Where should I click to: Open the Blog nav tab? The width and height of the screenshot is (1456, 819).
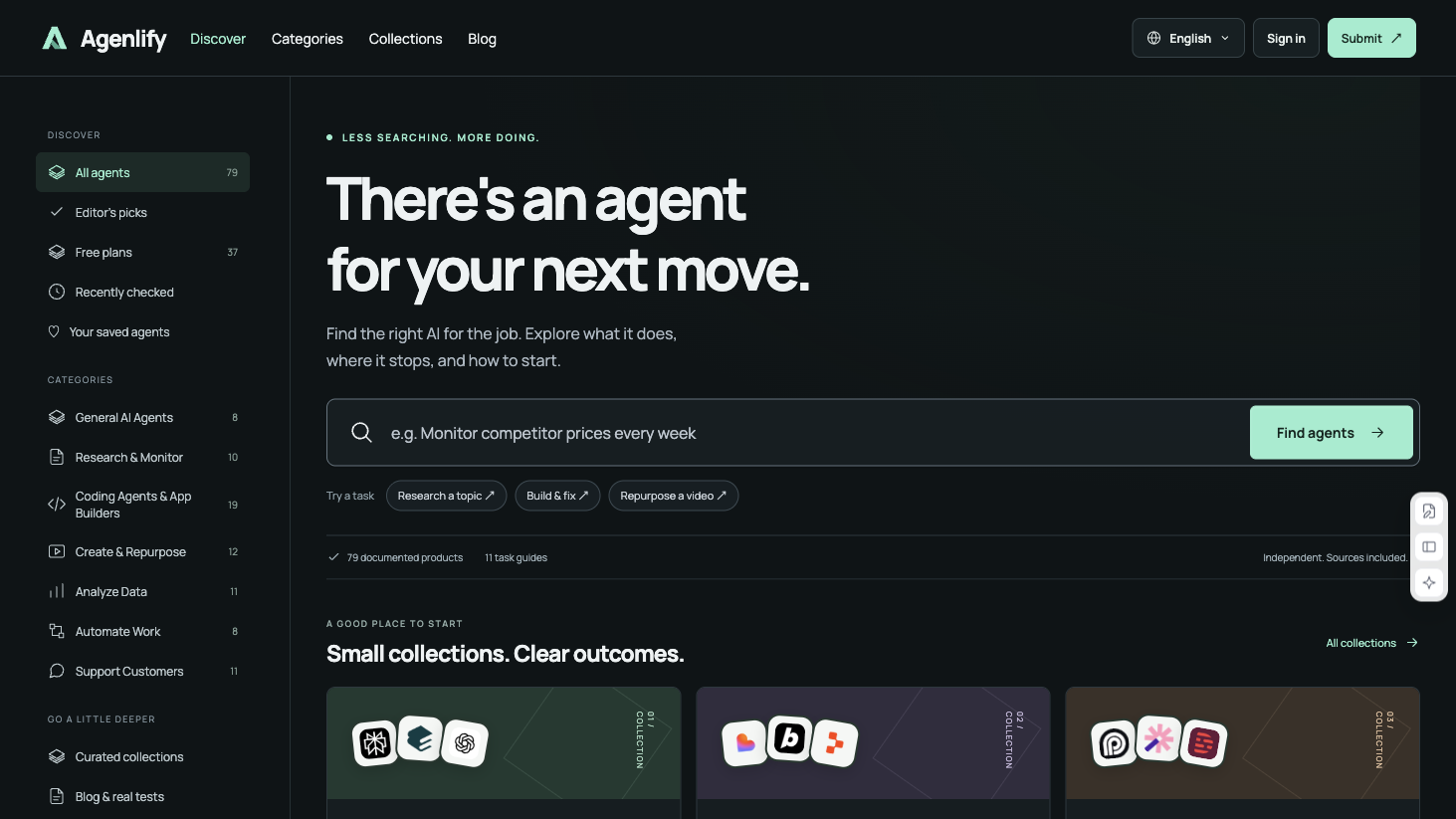pyautogui.click(x=482, y=39)
